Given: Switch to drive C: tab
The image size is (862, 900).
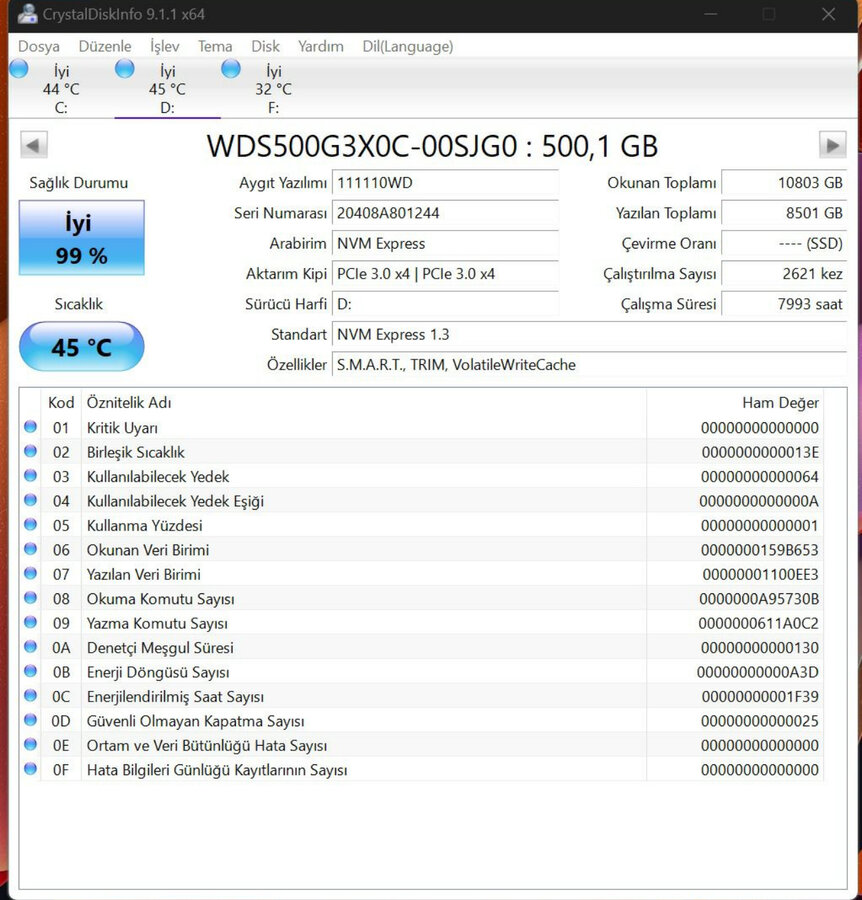Looking at the screenshot, I should pos(61,89).
